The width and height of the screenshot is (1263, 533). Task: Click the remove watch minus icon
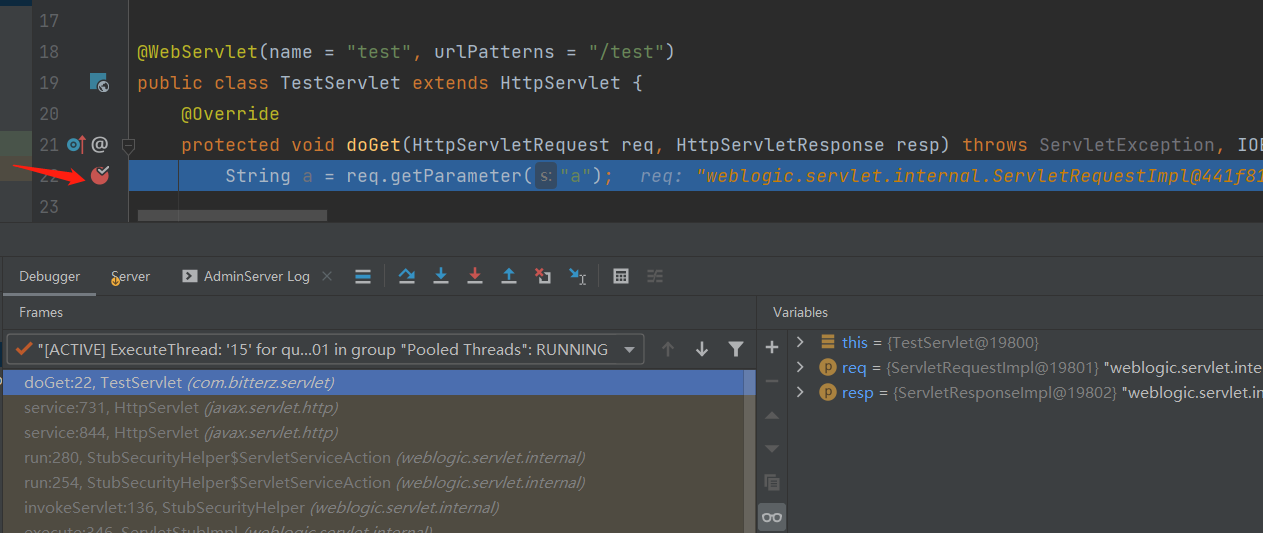click(772, 381)
